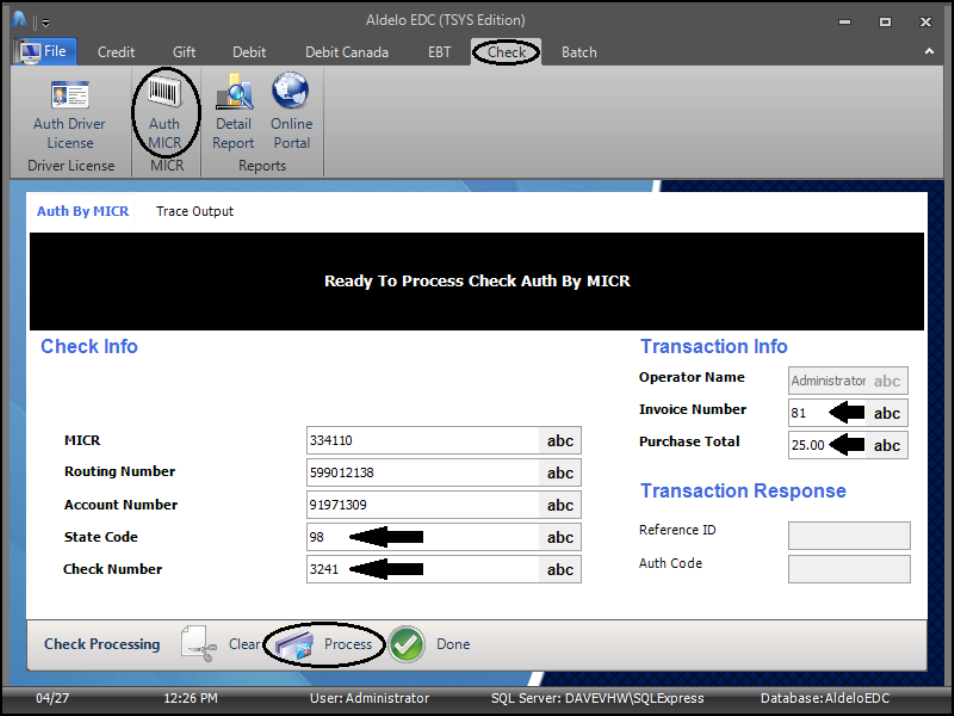Switch to the Gift ribbon tab

pos(184,52)
